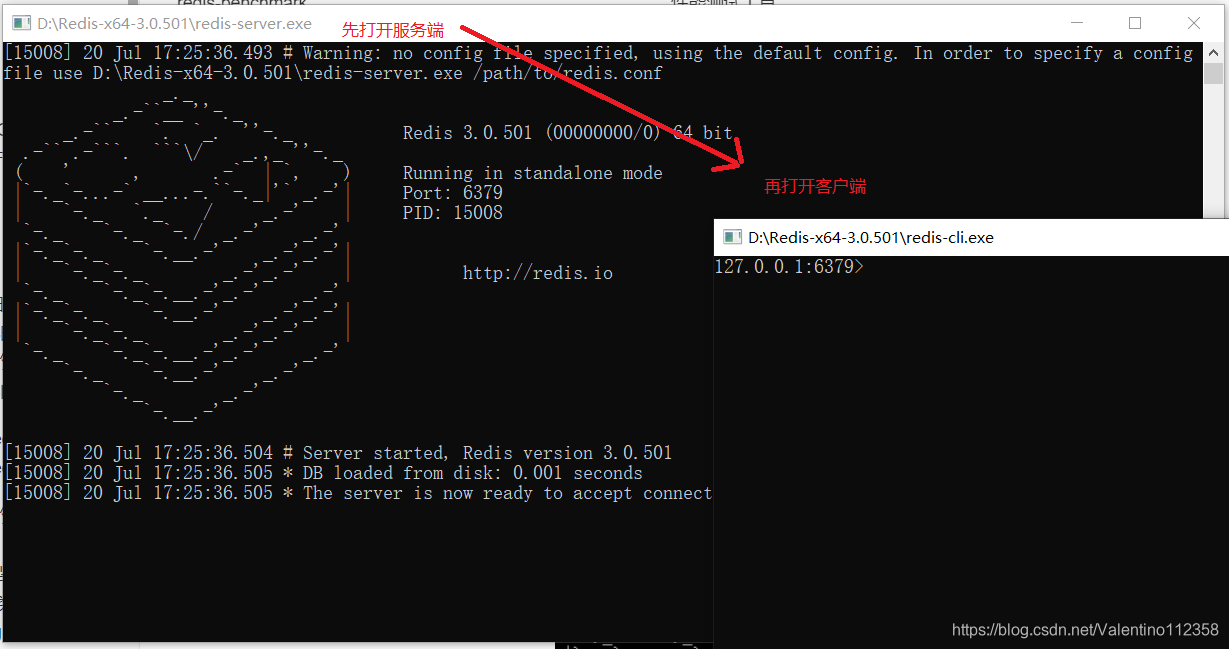Viewport: 1229px width, 649px height.
Task: Click the "/path/to/redis.conf" usage line
Action: 333,73
